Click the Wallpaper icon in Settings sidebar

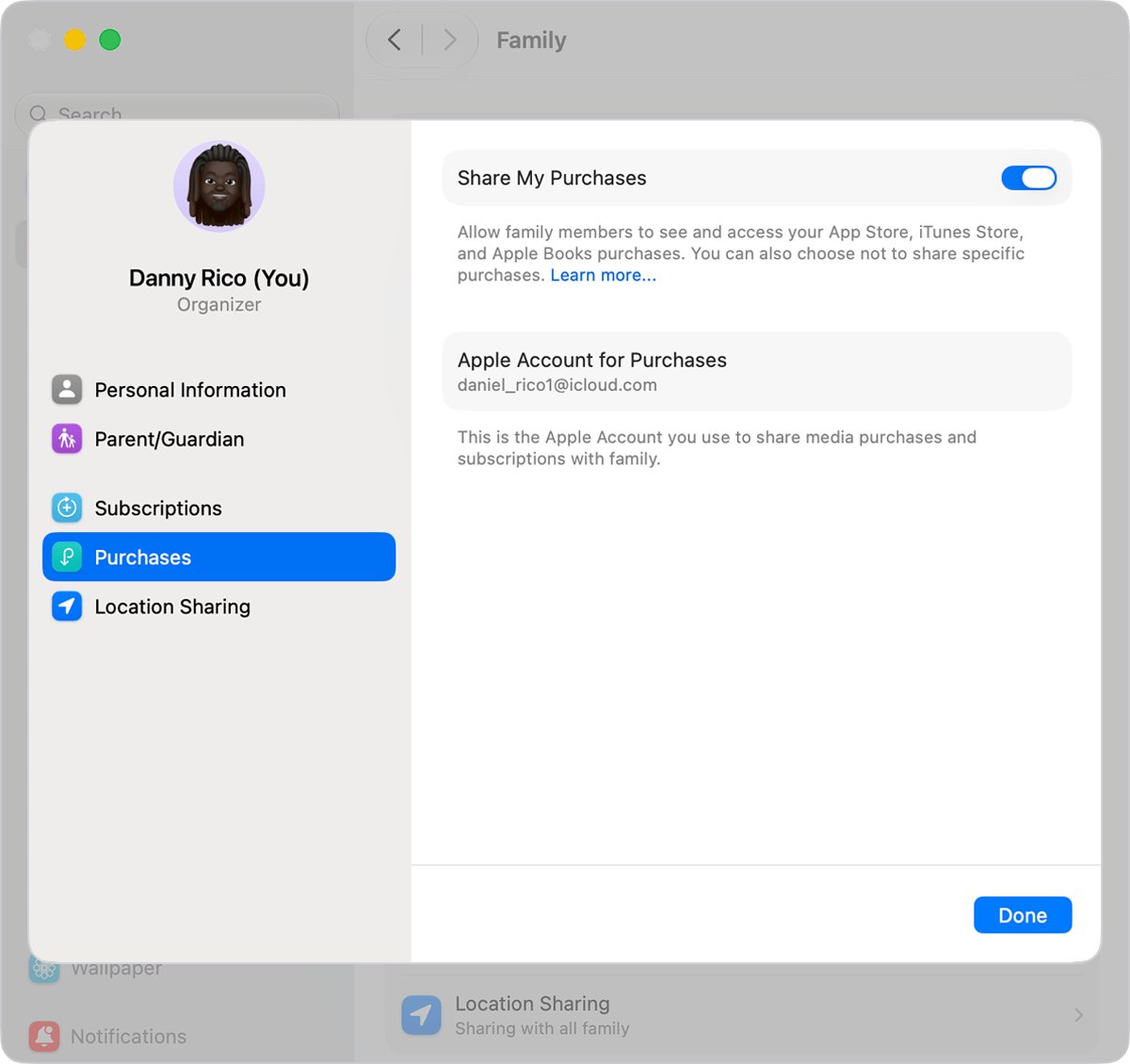[44, 969]
